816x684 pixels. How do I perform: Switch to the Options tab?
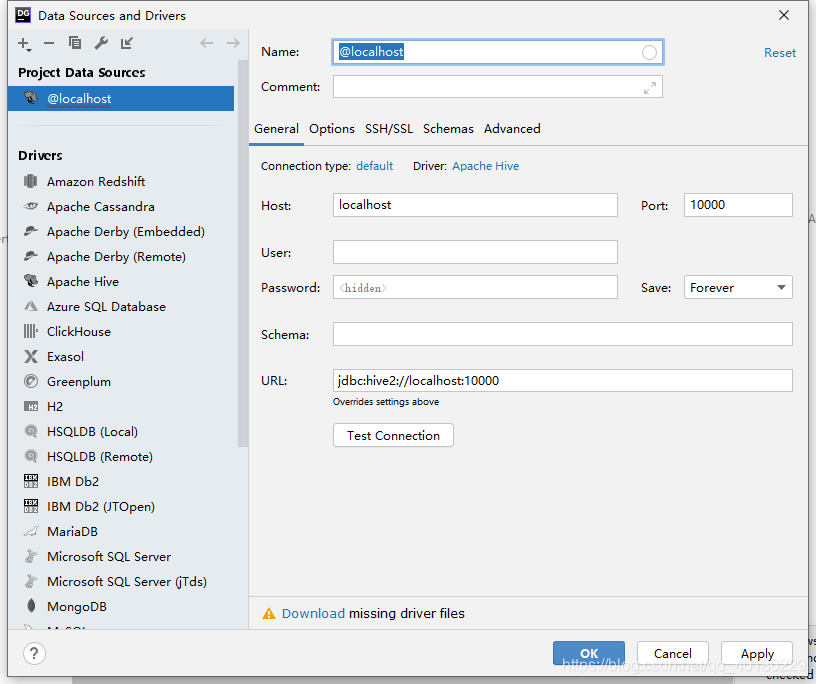(x=332, y=129)
